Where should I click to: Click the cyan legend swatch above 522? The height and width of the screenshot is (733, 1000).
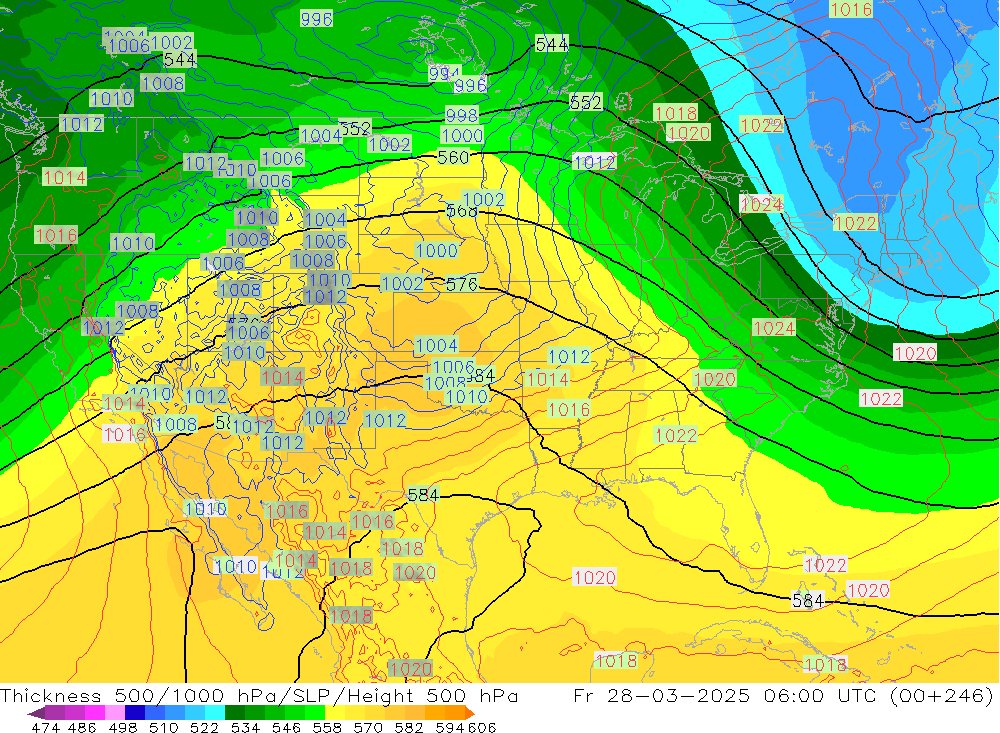point(215,713)
